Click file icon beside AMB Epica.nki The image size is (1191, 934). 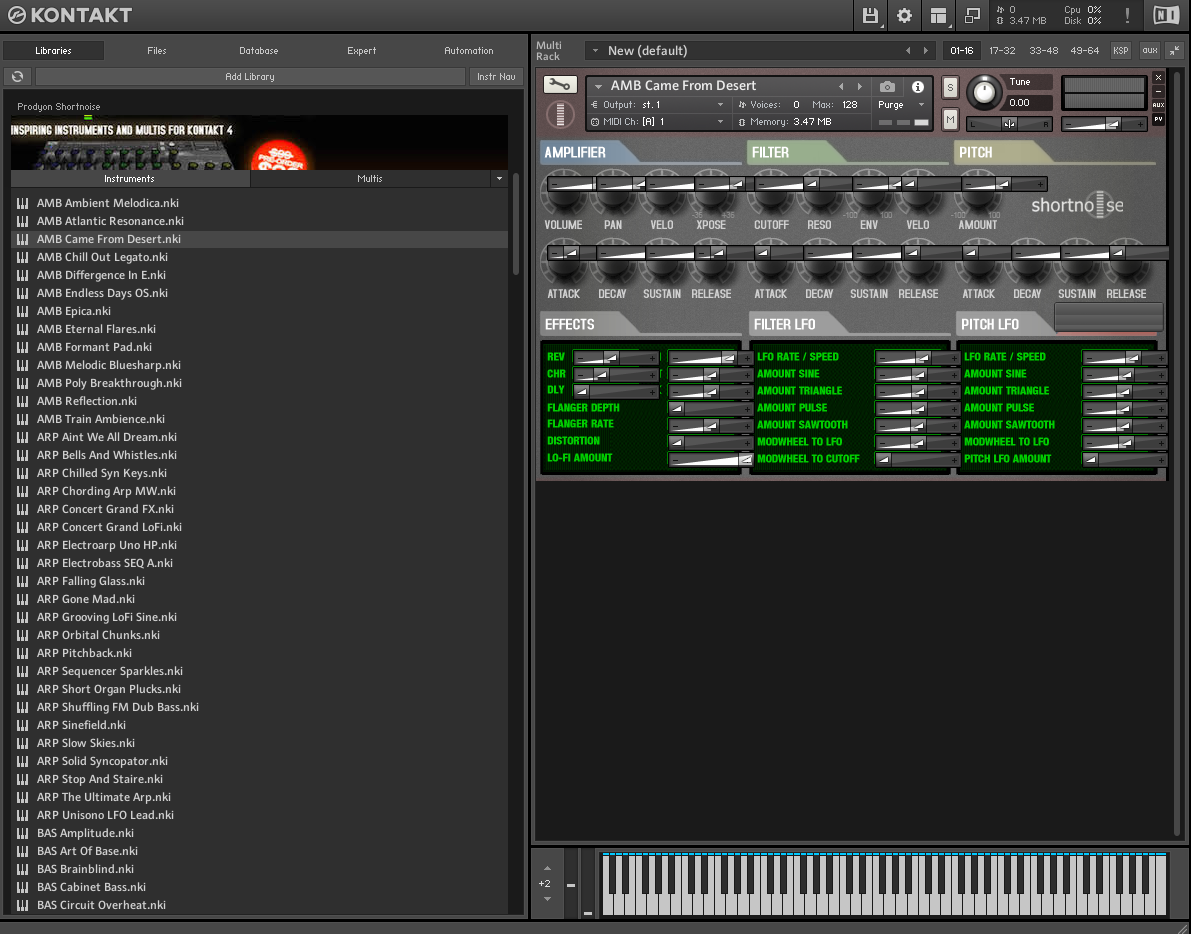click(23, 311)
